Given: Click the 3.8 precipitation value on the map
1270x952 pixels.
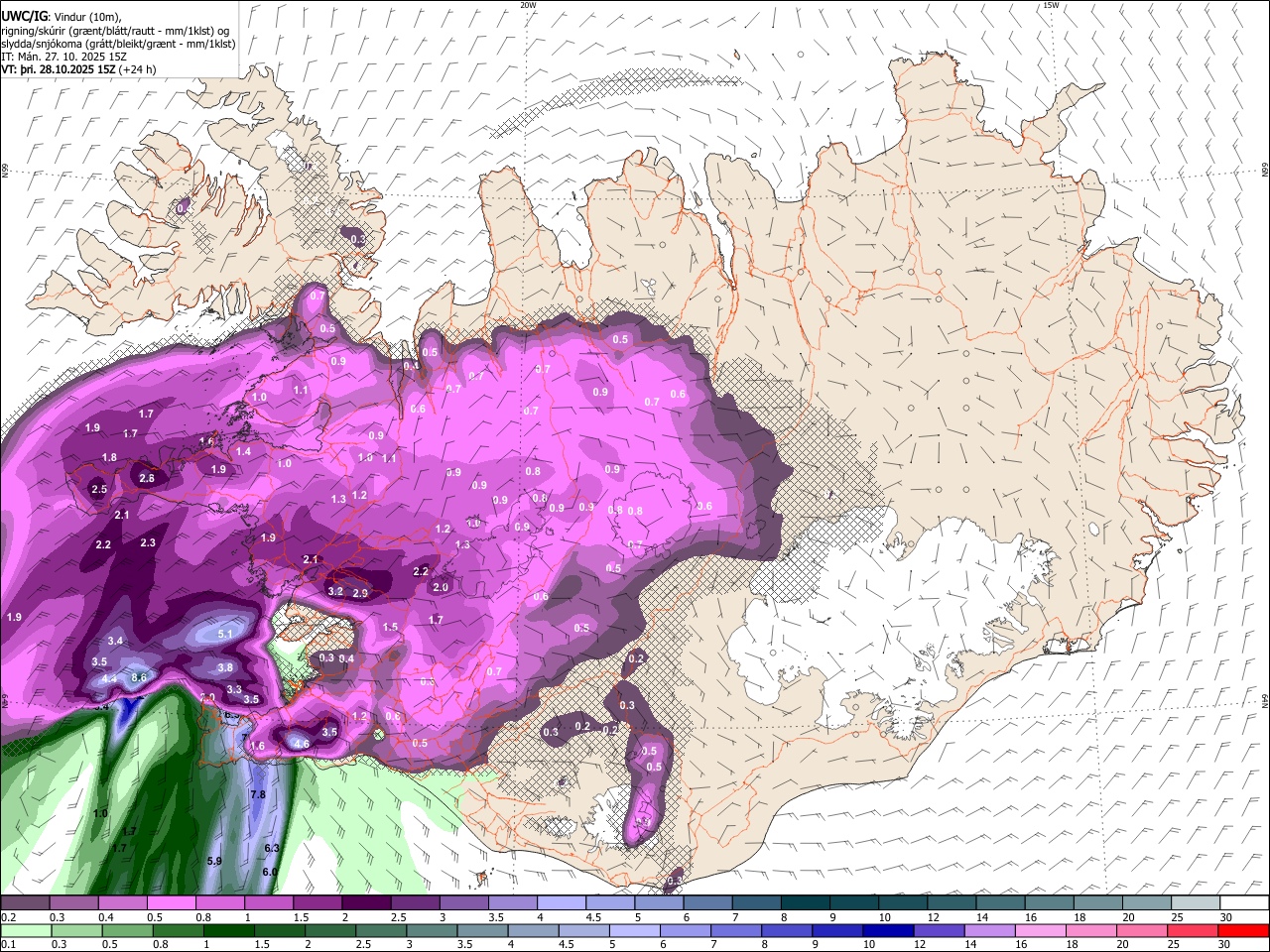Looking at the screenshot, I should click(x=225, y=668).
